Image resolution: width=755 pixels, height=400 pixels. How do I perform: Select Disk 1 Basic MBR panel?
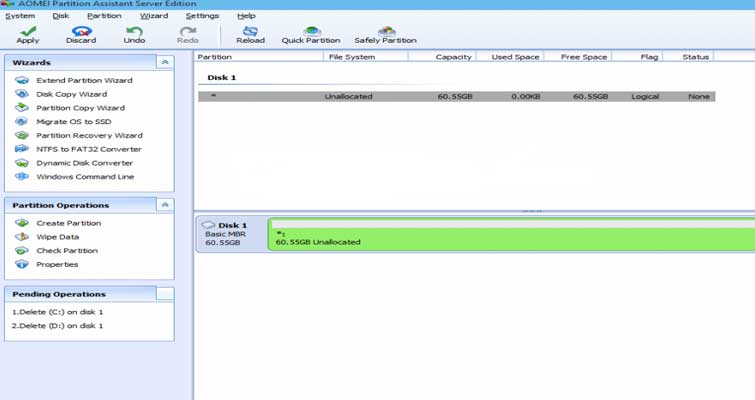[231, 234]
